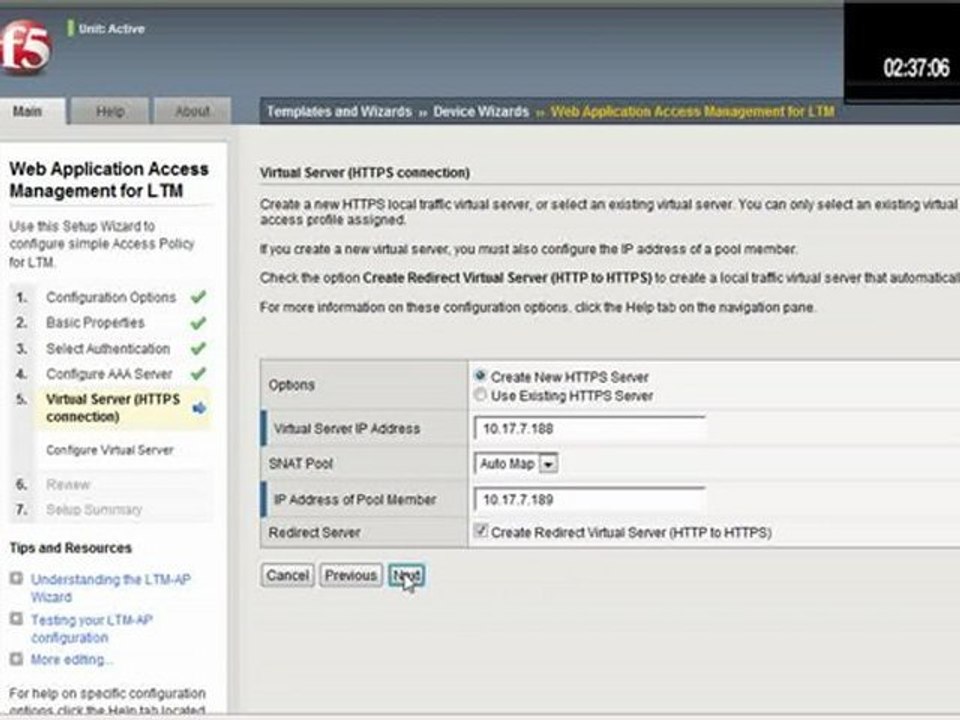Click the icon next to Understanding the LTM-AP Wizard
This screenshot has height=720, width=960.
(17, 579)
